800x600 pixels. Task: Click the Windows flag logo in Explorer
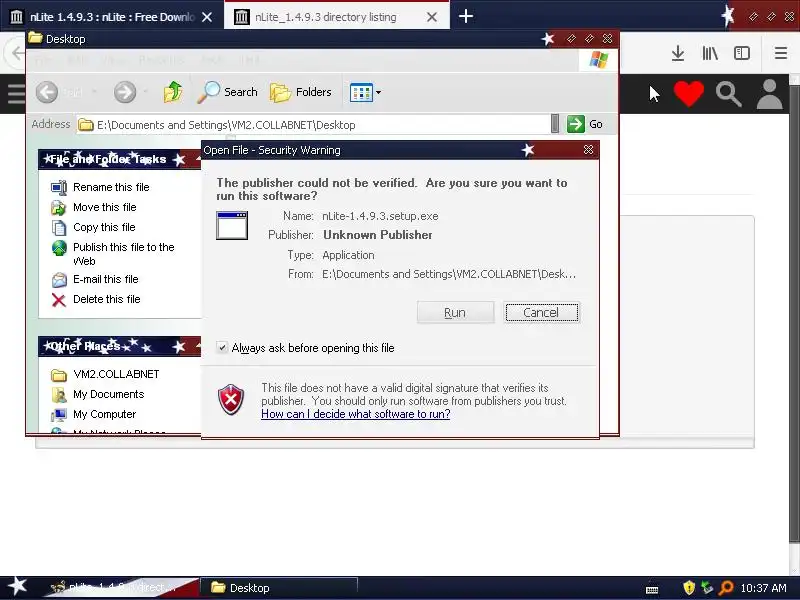coord(598,60)
